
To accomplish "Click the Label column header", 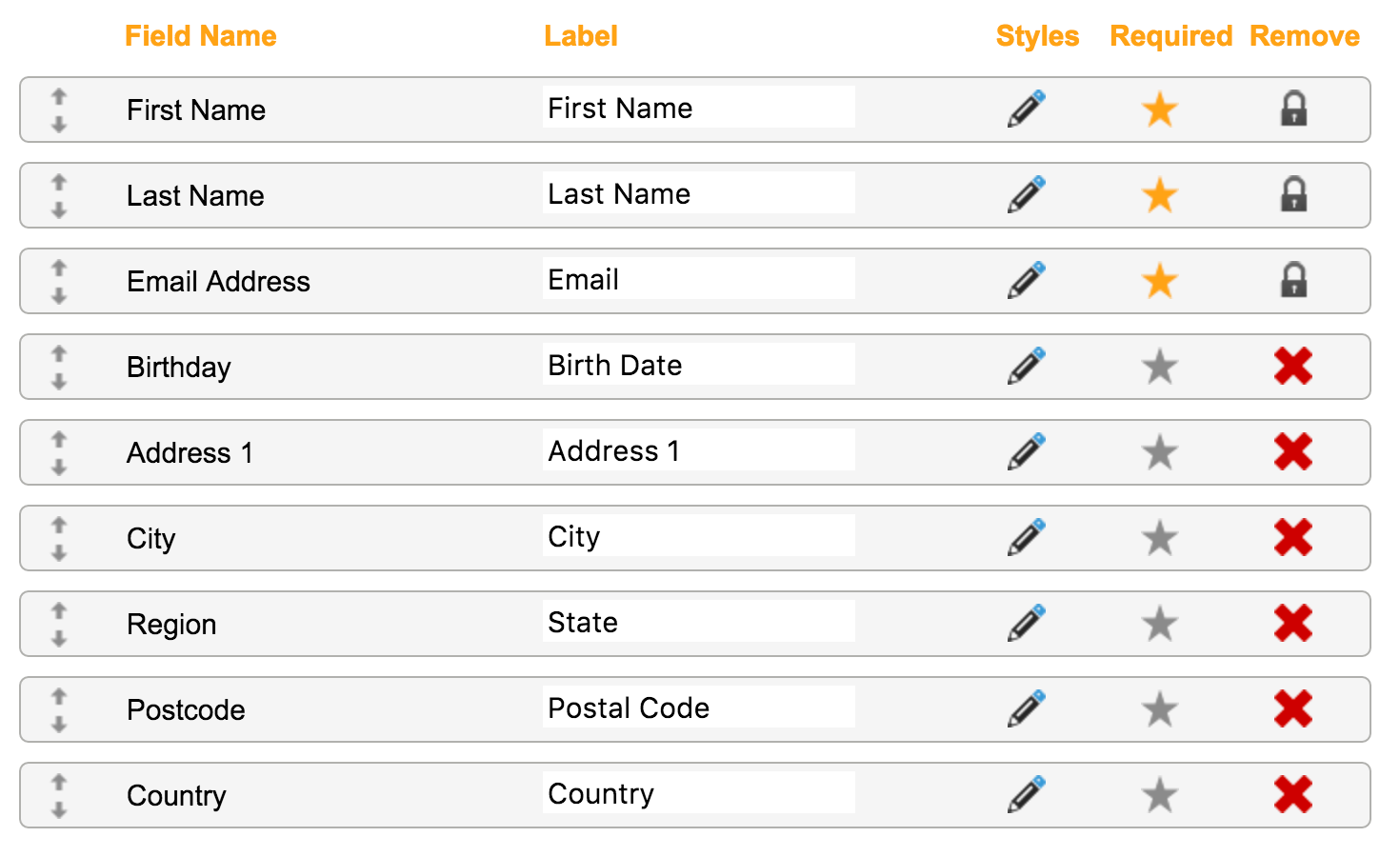I will tap(581, 36).
